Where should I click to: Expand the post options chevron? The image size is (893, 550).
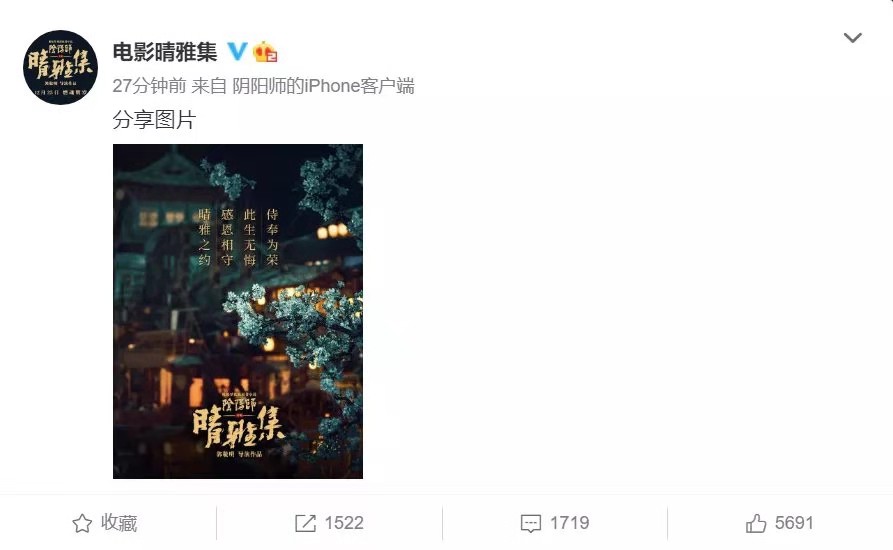click(853, 38)
